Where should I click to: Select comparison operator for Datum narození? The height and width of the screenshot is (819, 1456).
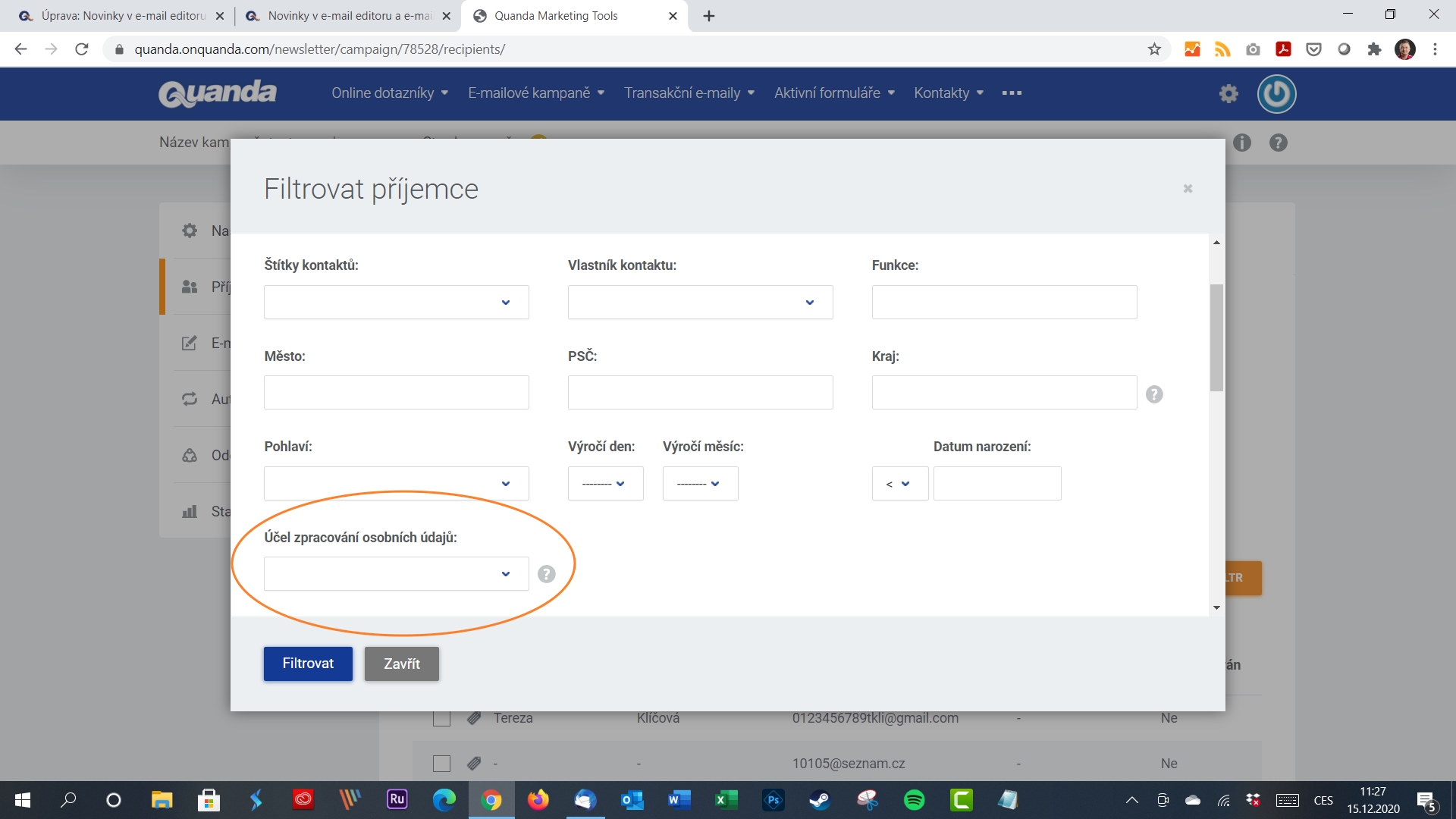(x=899, y=483)
